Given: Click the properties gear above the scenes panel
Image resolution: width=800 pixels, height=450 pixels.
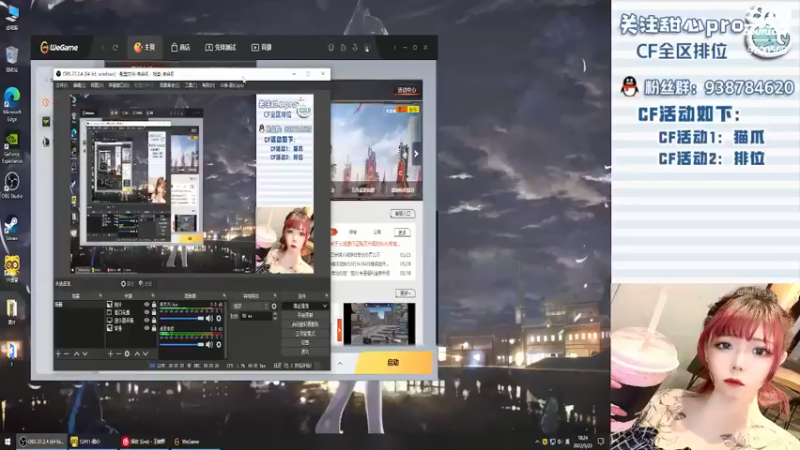Looking at the screenshot, I should [x=127, y=284].
